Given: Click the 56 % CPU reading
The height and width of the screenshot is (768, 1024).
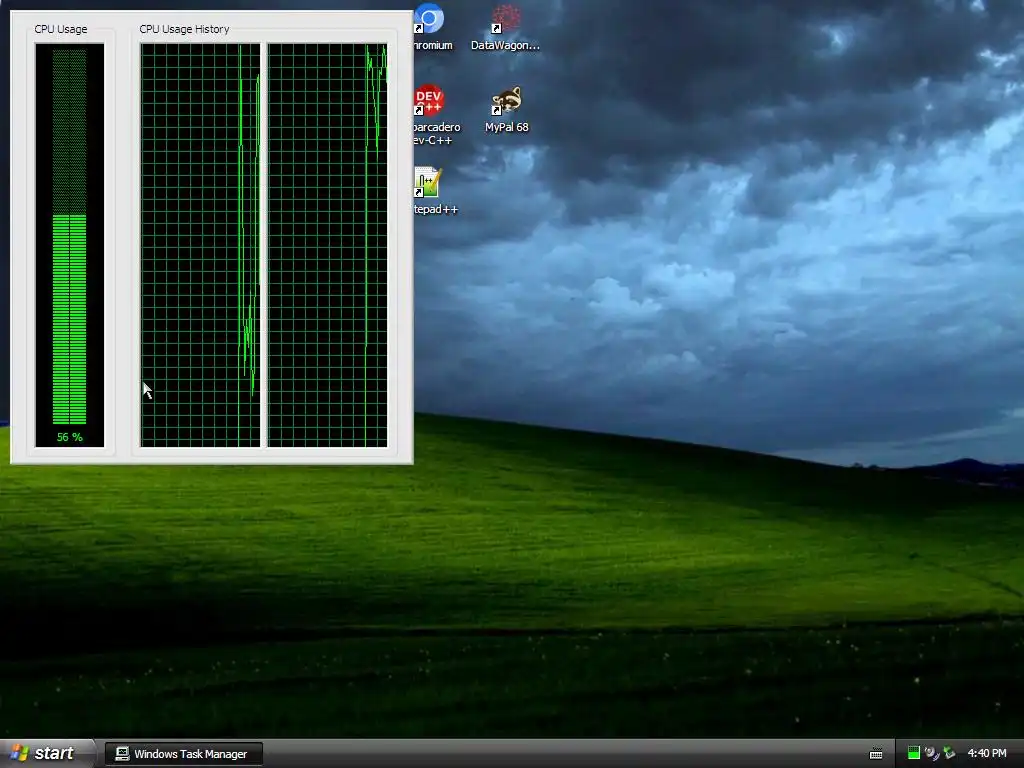Looking at the screenshot, I should pyautogui.click(x=69, y=437).
